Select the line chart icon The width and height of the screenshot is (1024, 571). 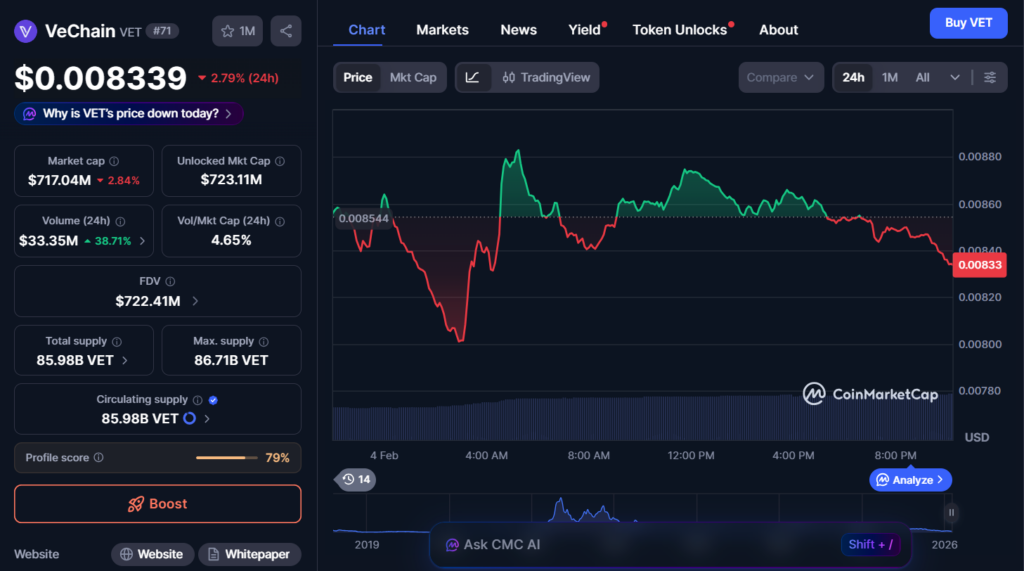pos(473,77)
